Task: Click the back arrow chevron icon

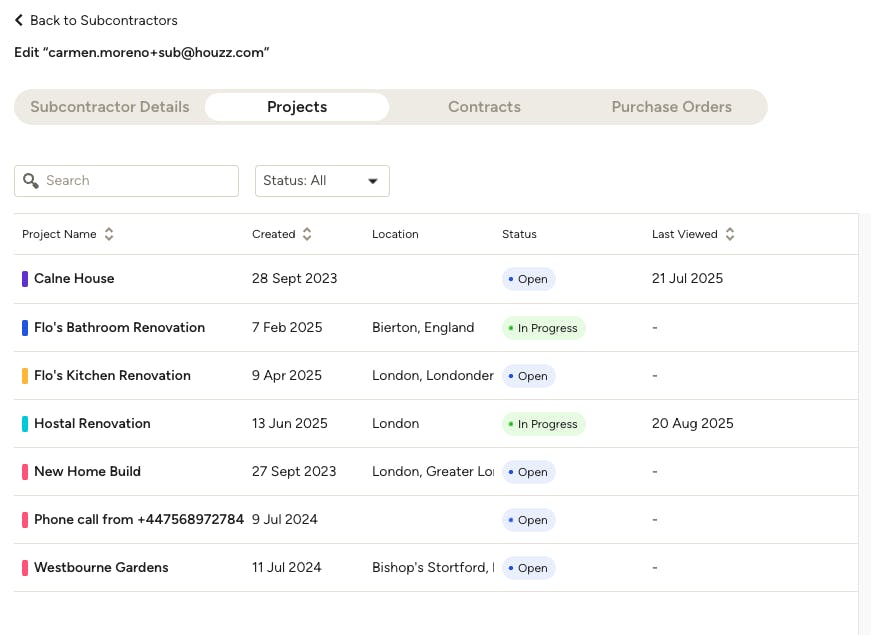Action: pos(19,20)
